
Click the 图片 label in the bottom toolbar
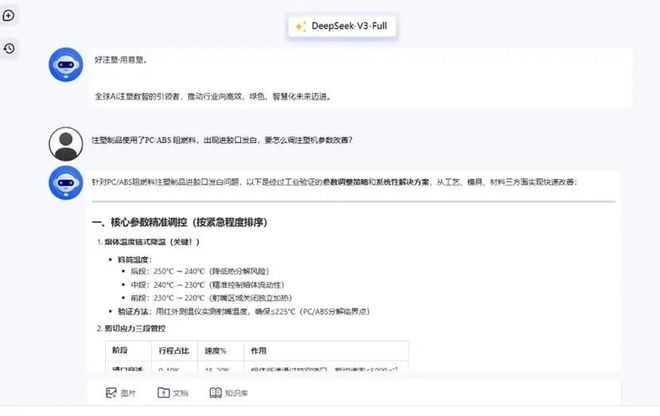pos(128,393)
